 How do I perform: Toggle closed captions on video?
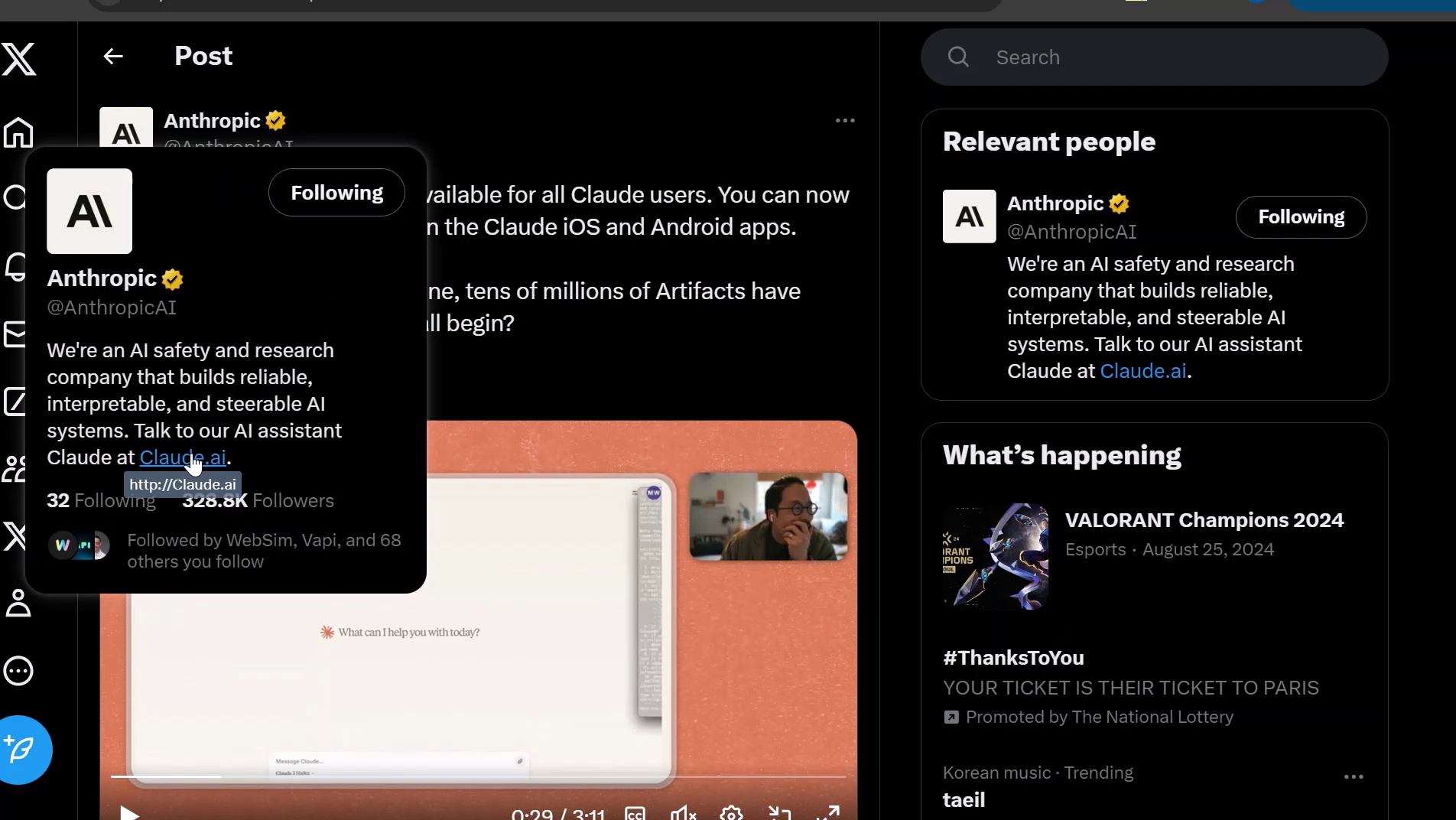[635, 813]
